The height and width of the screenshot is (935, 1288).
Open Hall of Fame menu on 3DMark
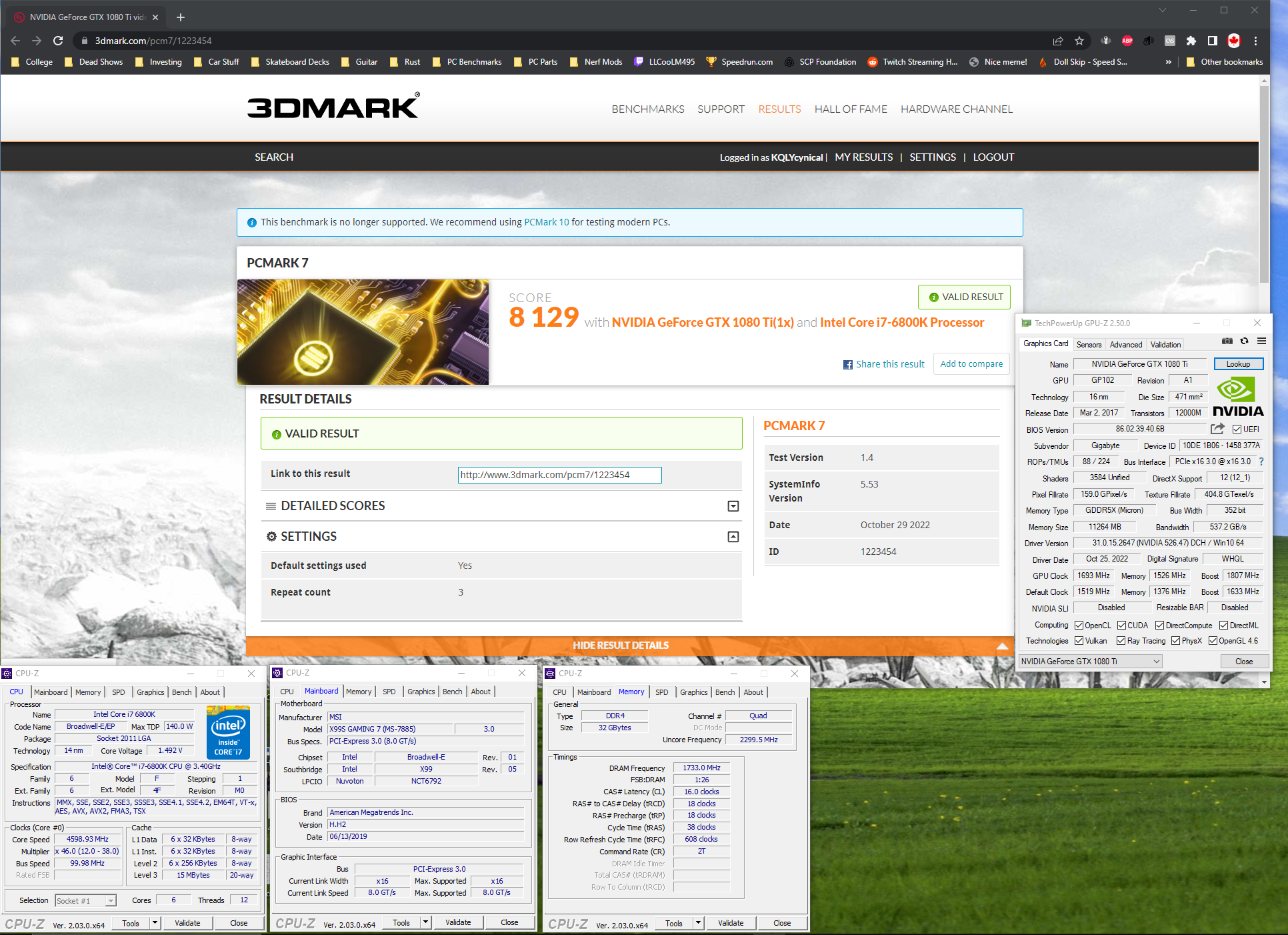click(x=851, y=109)
